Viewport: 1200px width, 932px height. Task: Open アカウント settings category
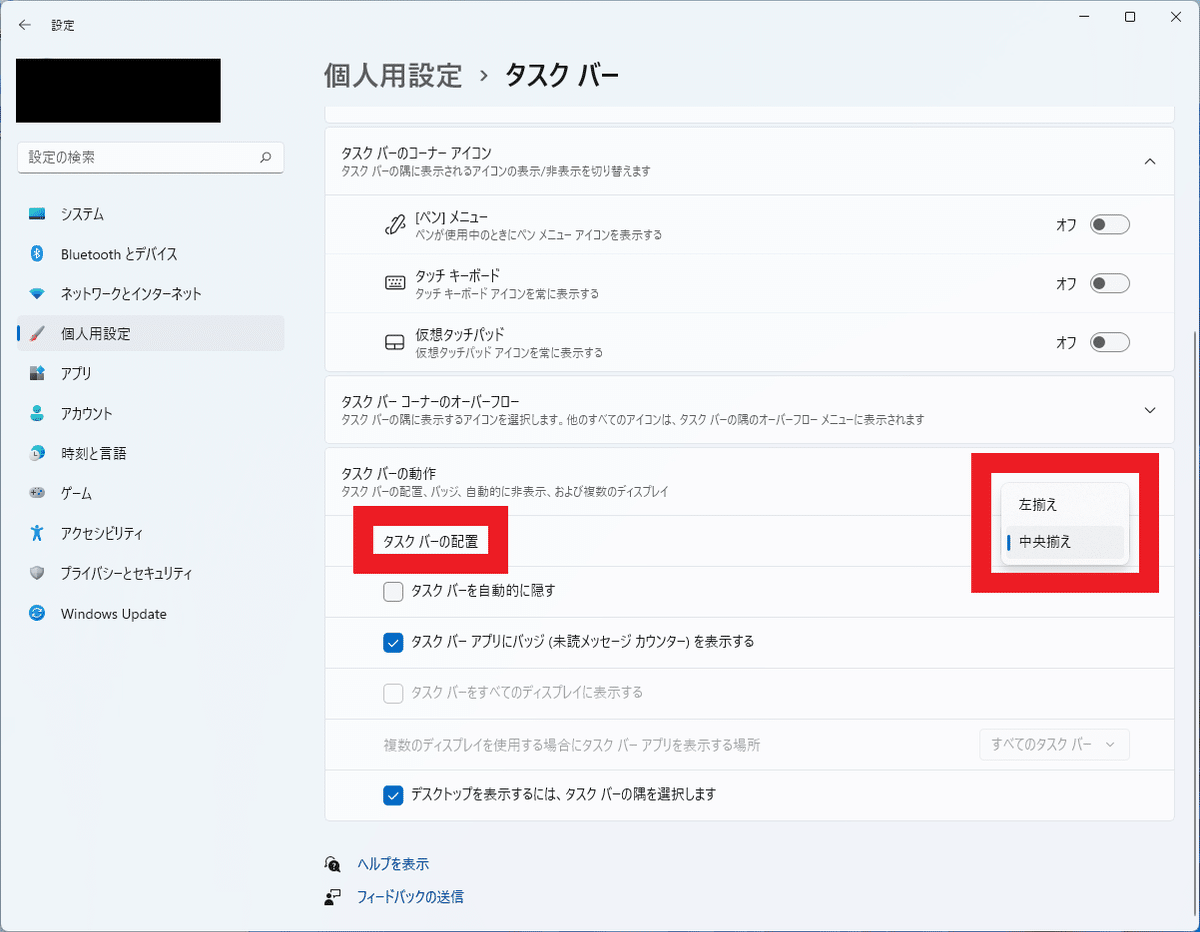(151, 414)
